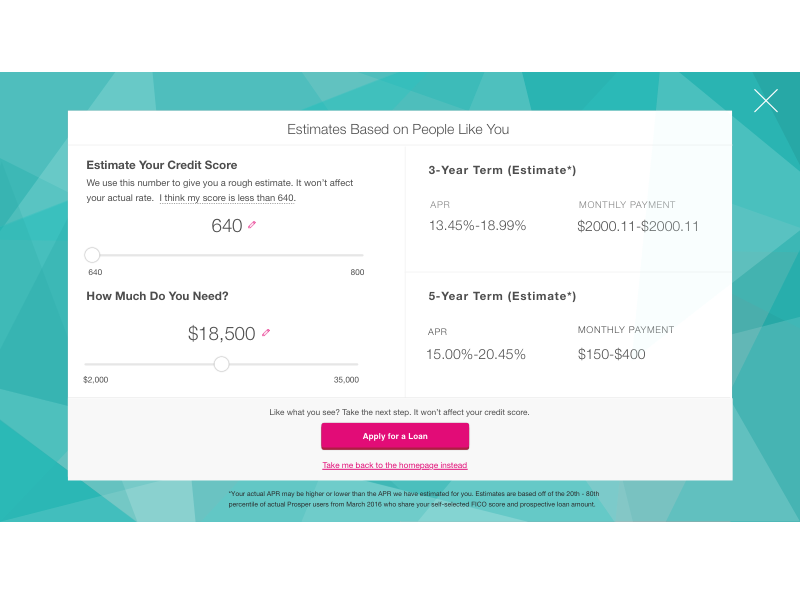Select the 3-Year Term estimate heading
This screenshot has height=600, width=800.
point(502,170)
